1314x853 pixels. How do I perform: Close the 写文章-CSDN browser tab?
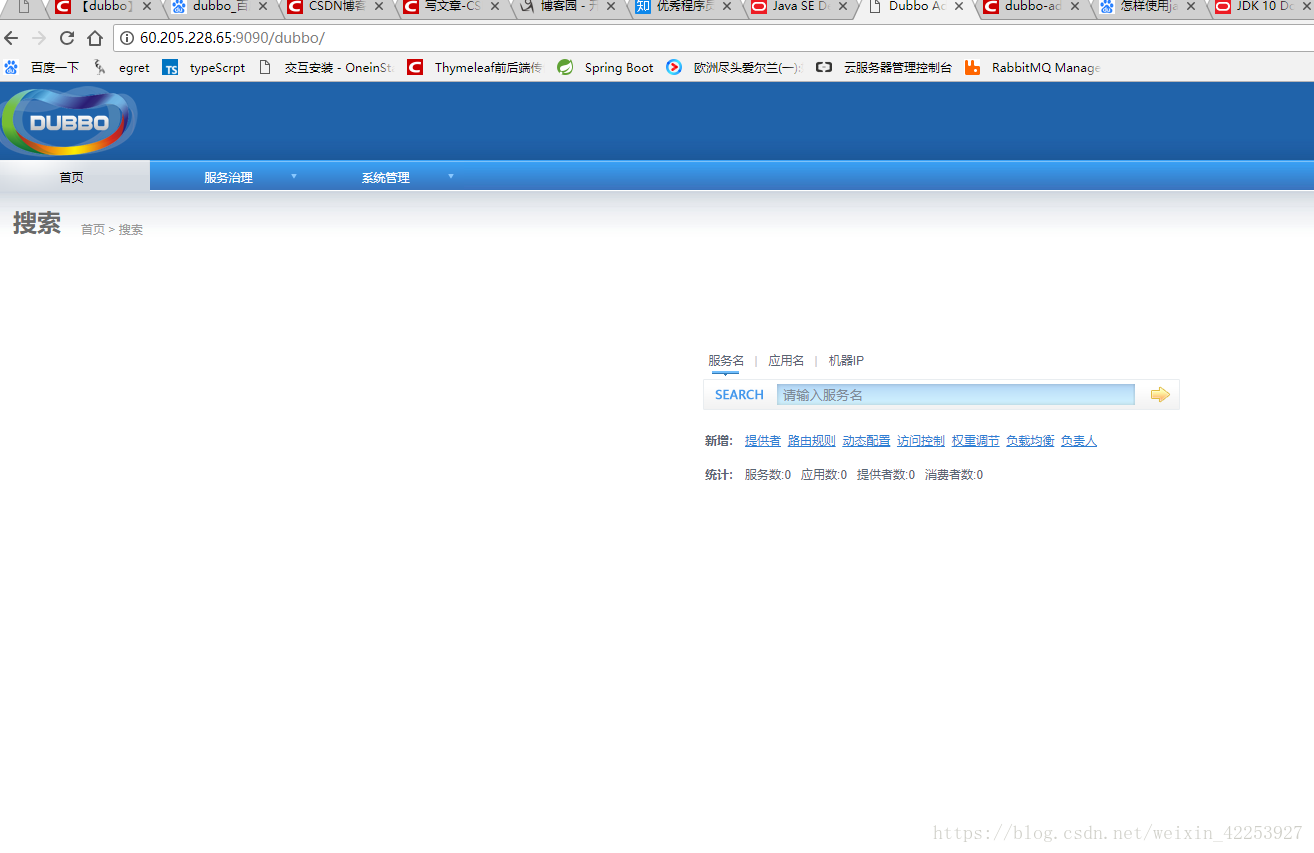point(495,6)
